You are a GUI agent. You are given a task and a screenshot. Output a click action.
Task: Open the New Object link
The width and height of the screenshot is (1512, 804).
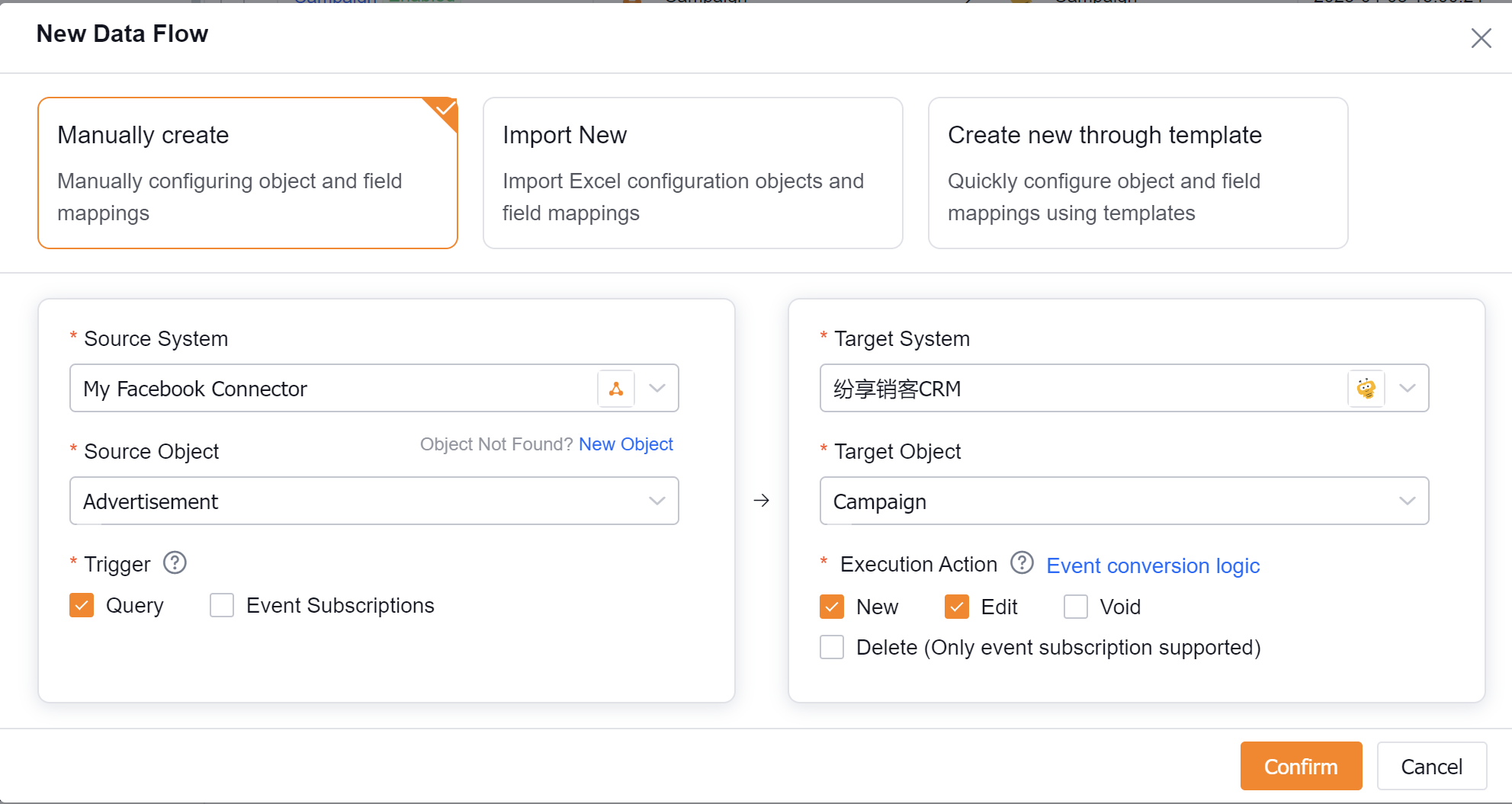(x=625, y=444)
